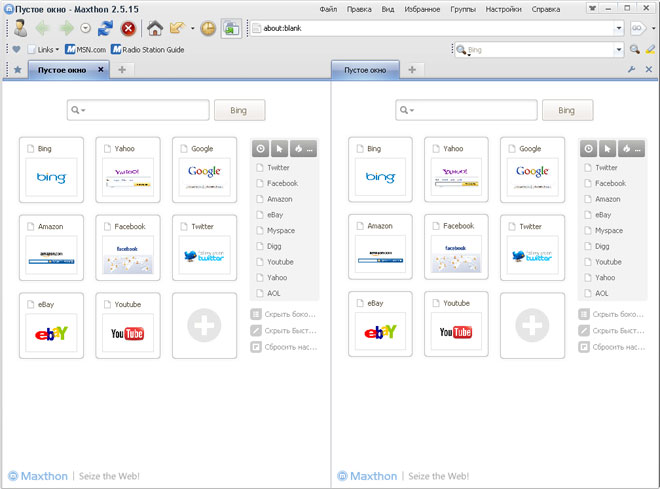Screen dimensions: 660x489
Task: Click the undo closed page folder icon
Action: click(177, 28)
